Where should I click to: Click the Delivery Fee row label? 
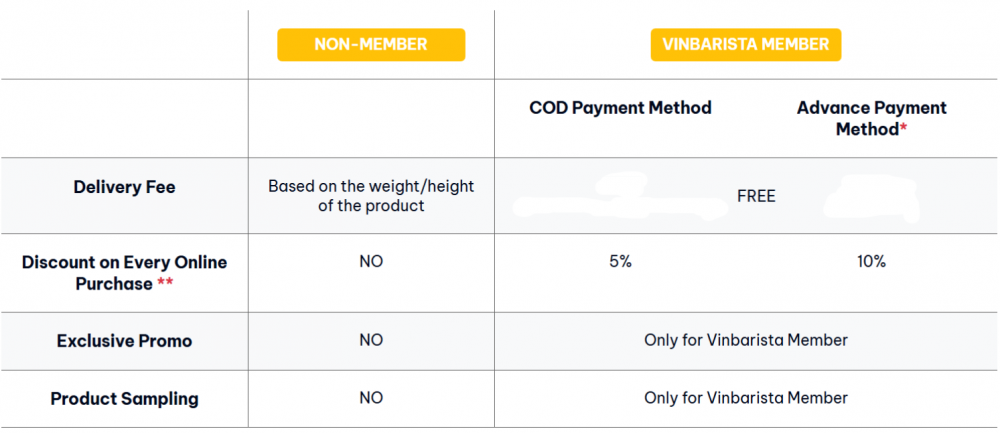tap(124, 187)
